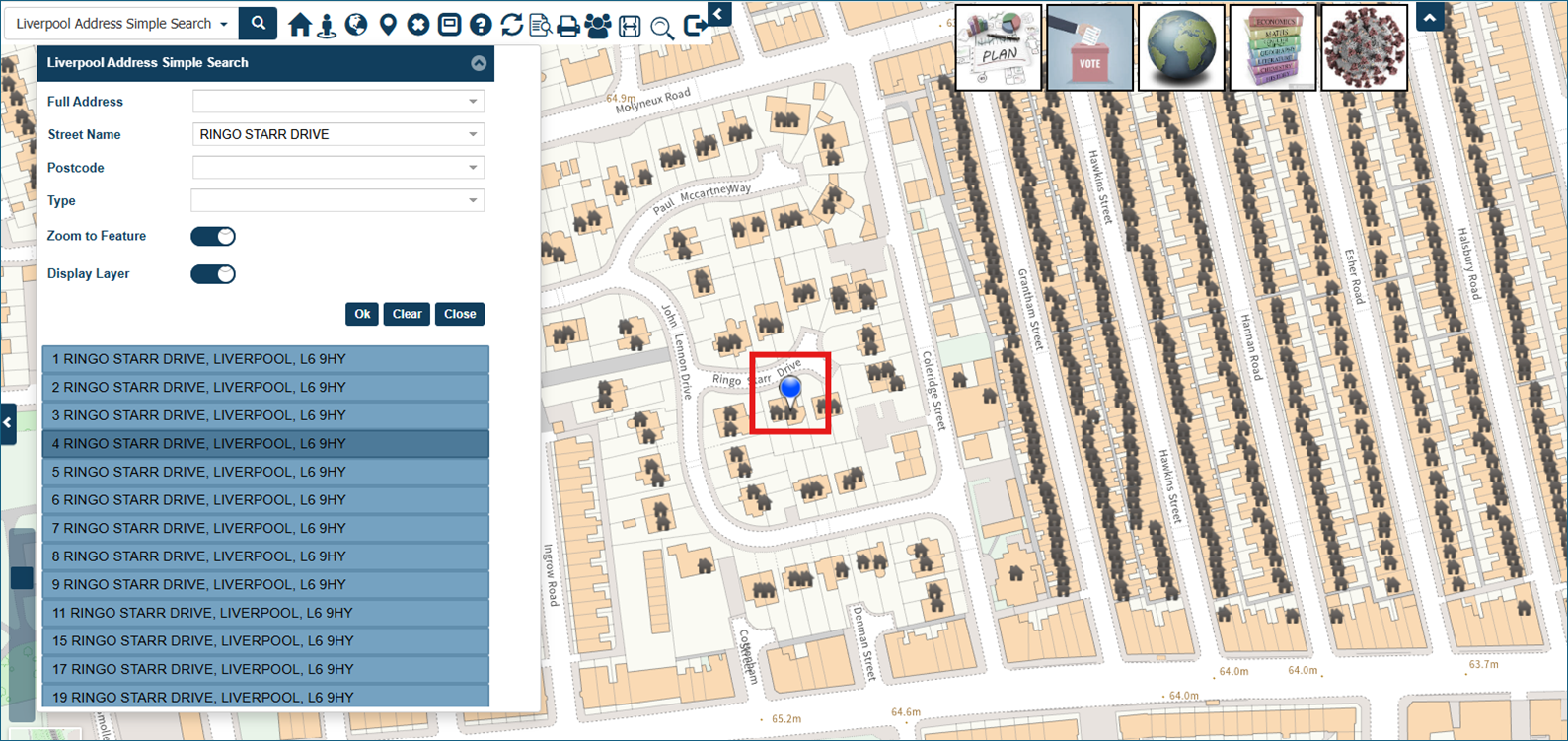The width and height of the screenshot is (1568, 741).
Task: Expand the Liverpool Address Simple Search selector
Action: 121,23
